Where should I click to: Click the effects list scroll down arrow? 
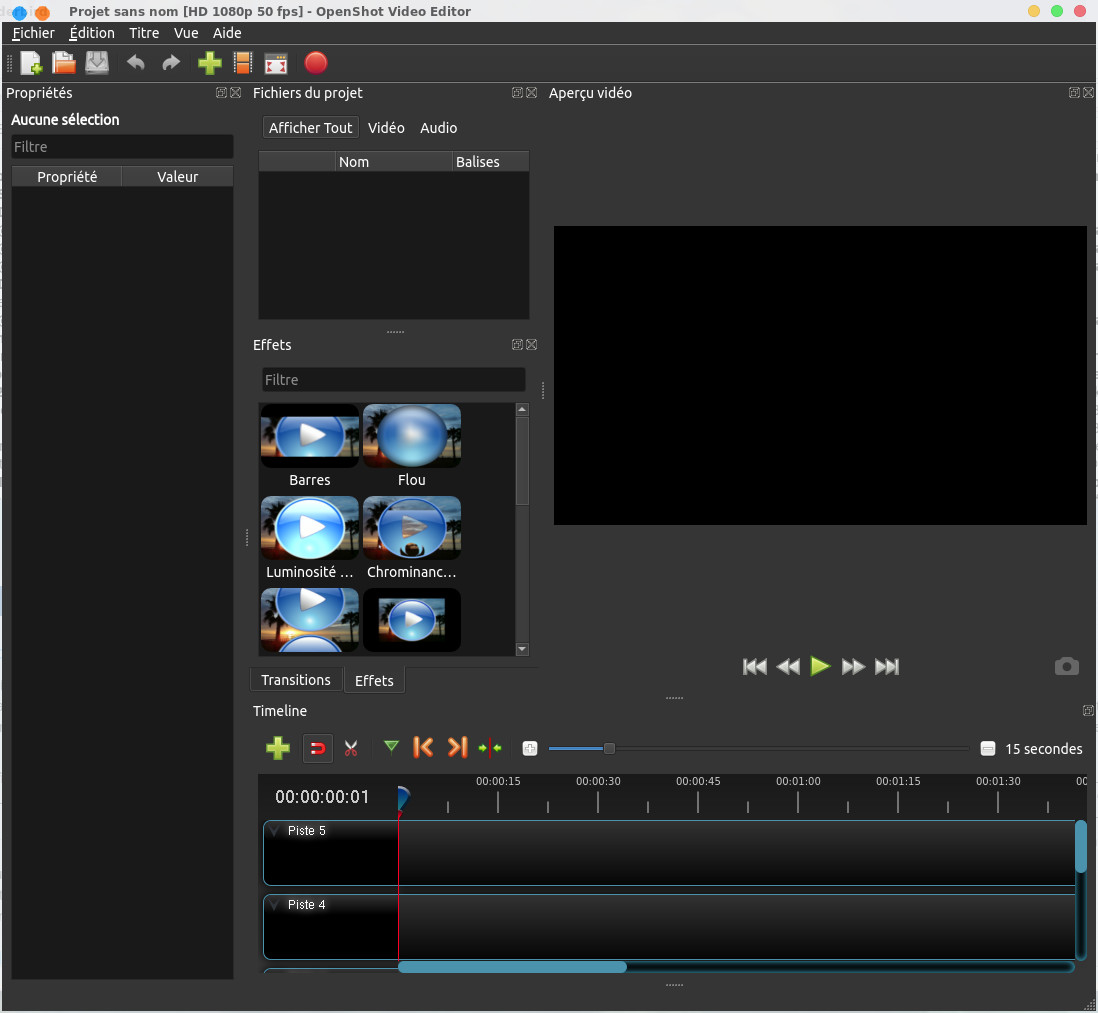tap(522, 649)
